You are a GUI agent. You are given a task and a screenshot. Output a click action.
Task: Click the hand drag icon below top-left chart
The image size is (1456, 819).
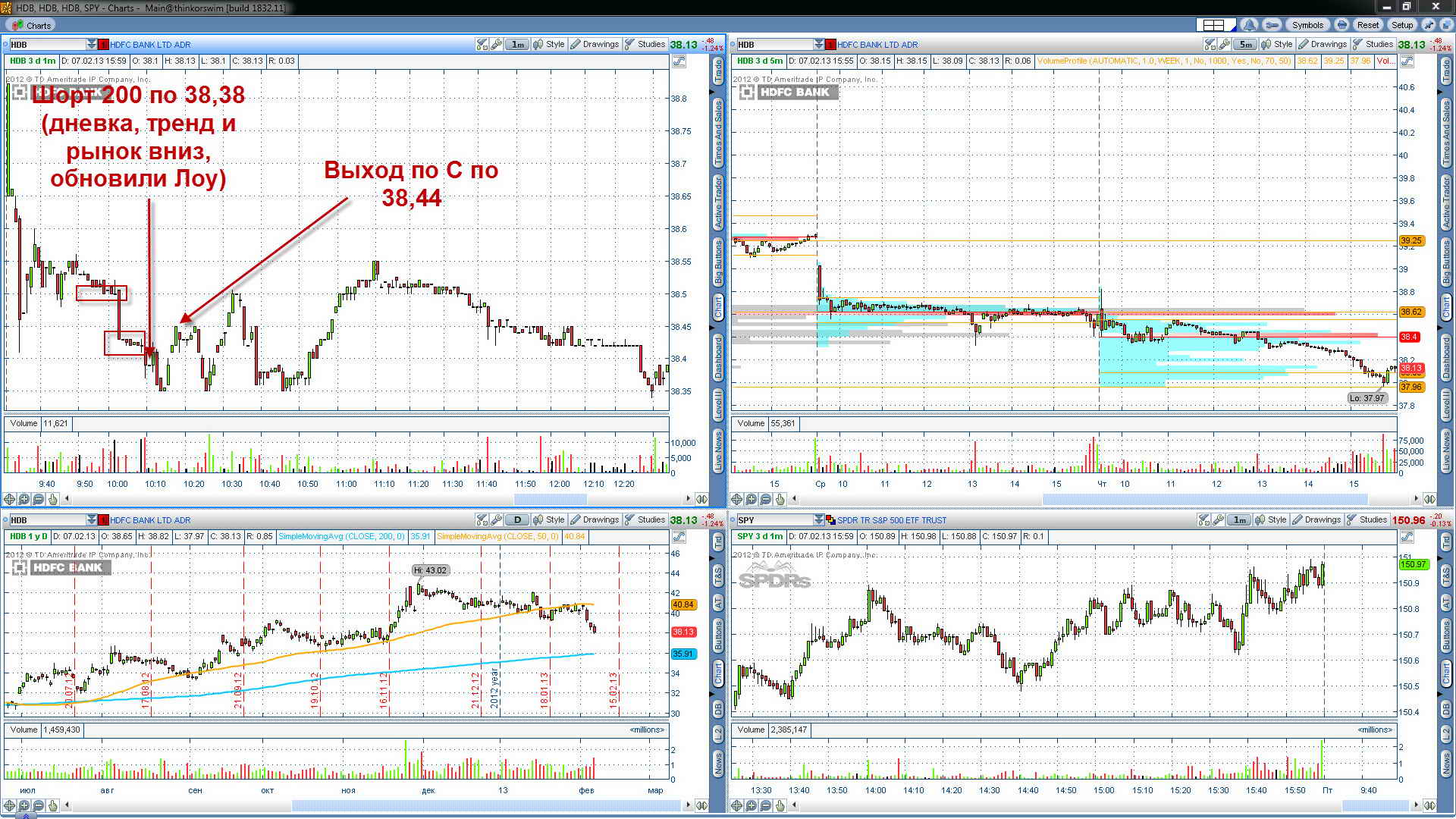click(x=52, y=499)
